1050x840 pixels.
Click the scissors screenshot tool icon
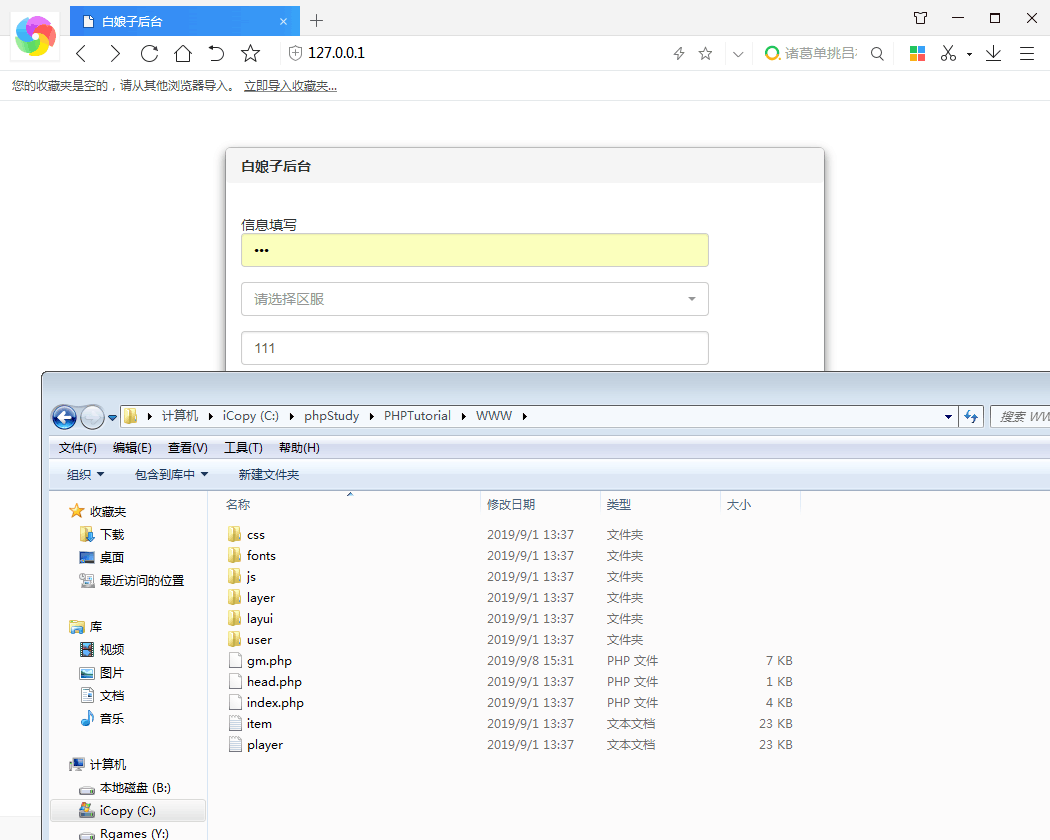[949, 53]
